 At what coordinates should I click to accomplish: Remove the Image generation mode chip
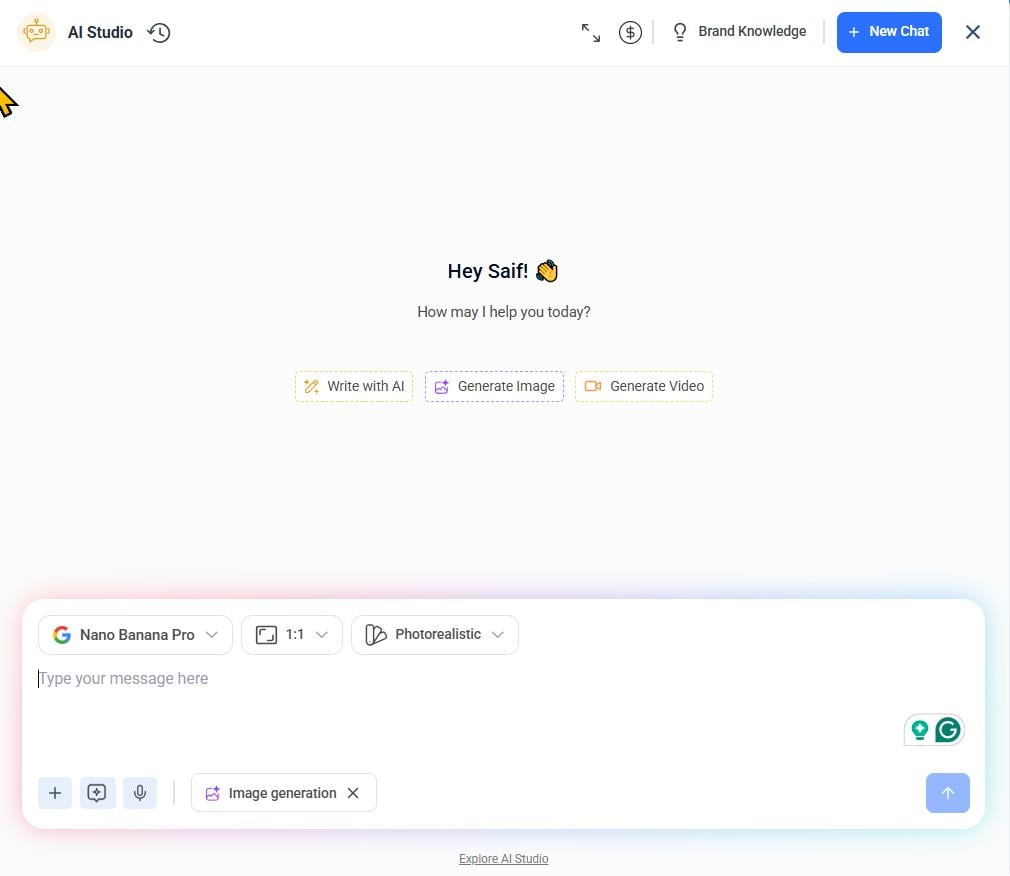tap(353, 792)
